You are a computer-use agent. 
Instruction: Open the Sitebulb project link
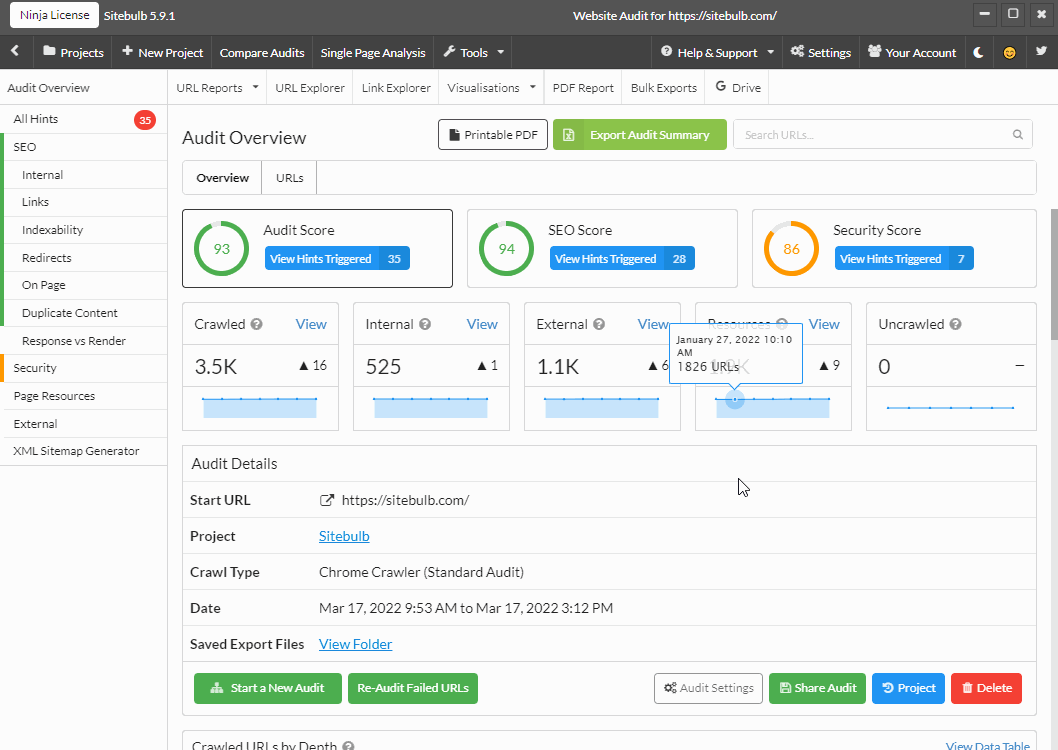(x=344, y=536)
